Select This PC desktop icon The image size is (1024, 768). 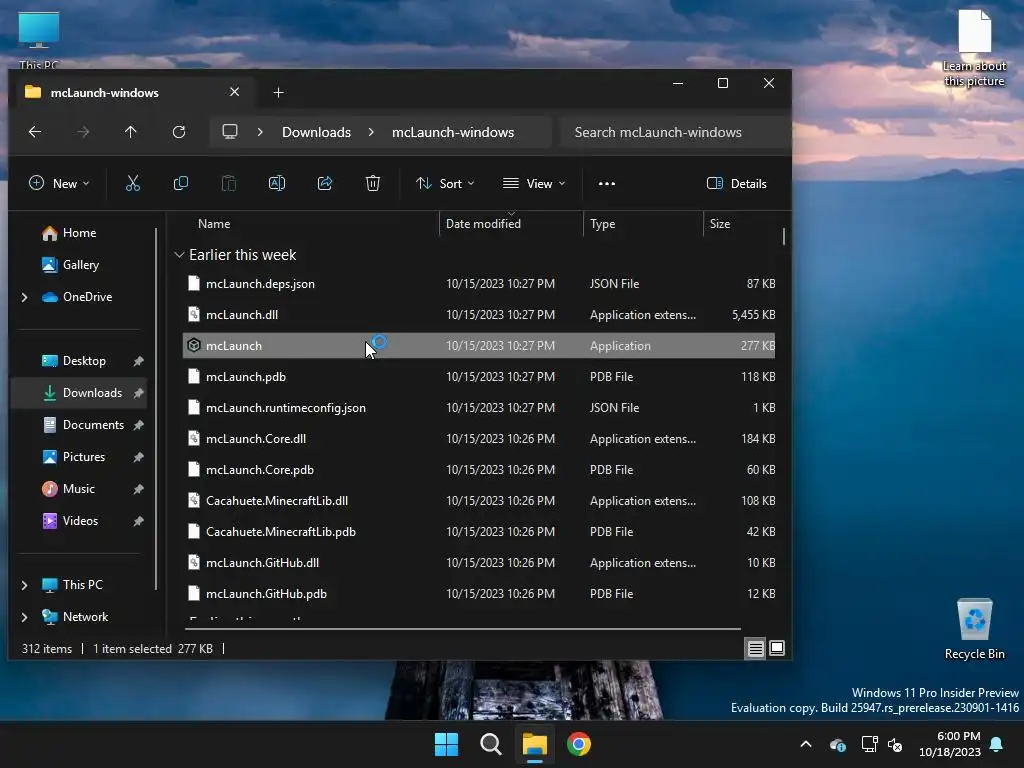point(39,40)
